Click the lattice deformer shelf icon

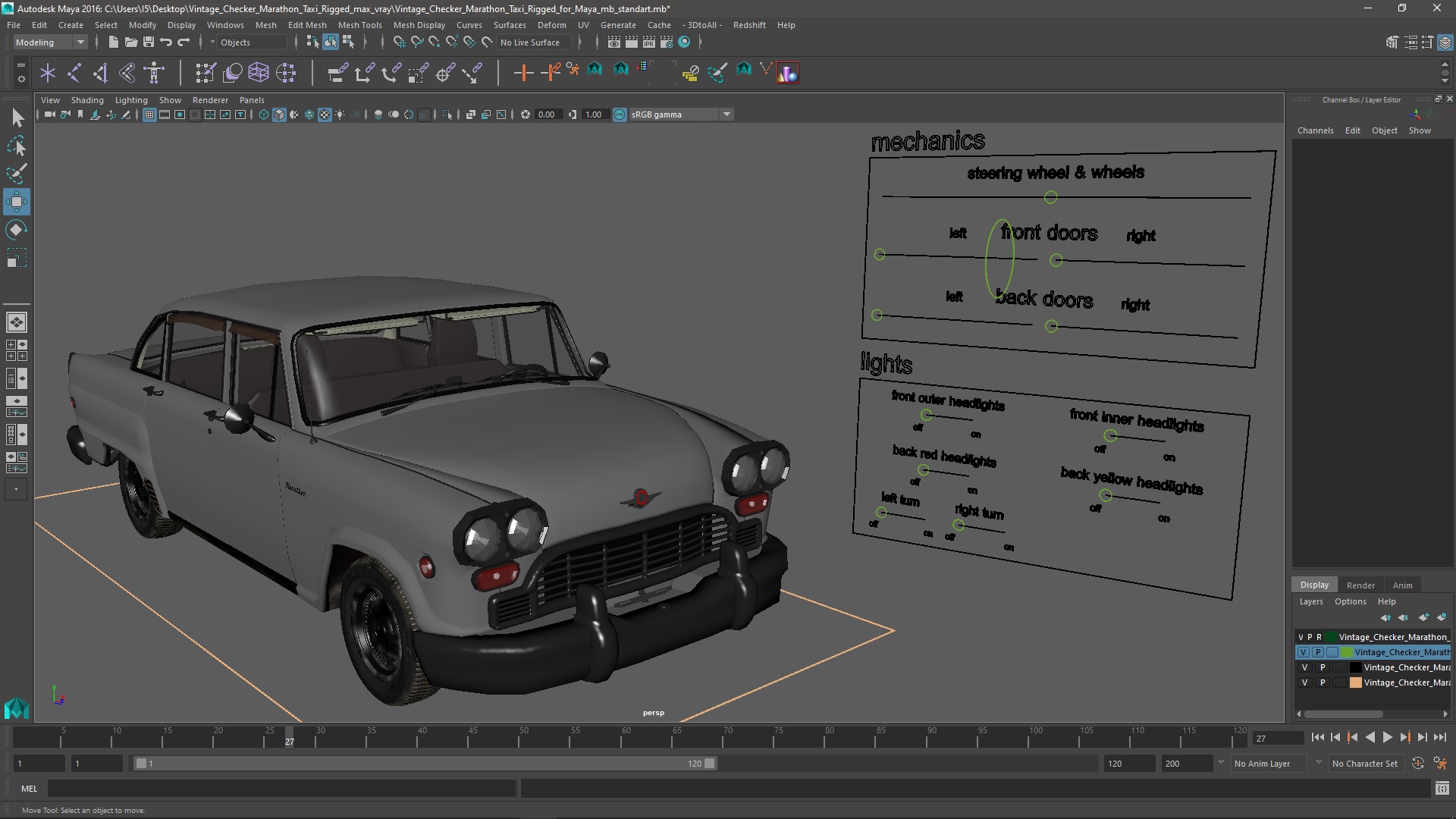(259, 73)
